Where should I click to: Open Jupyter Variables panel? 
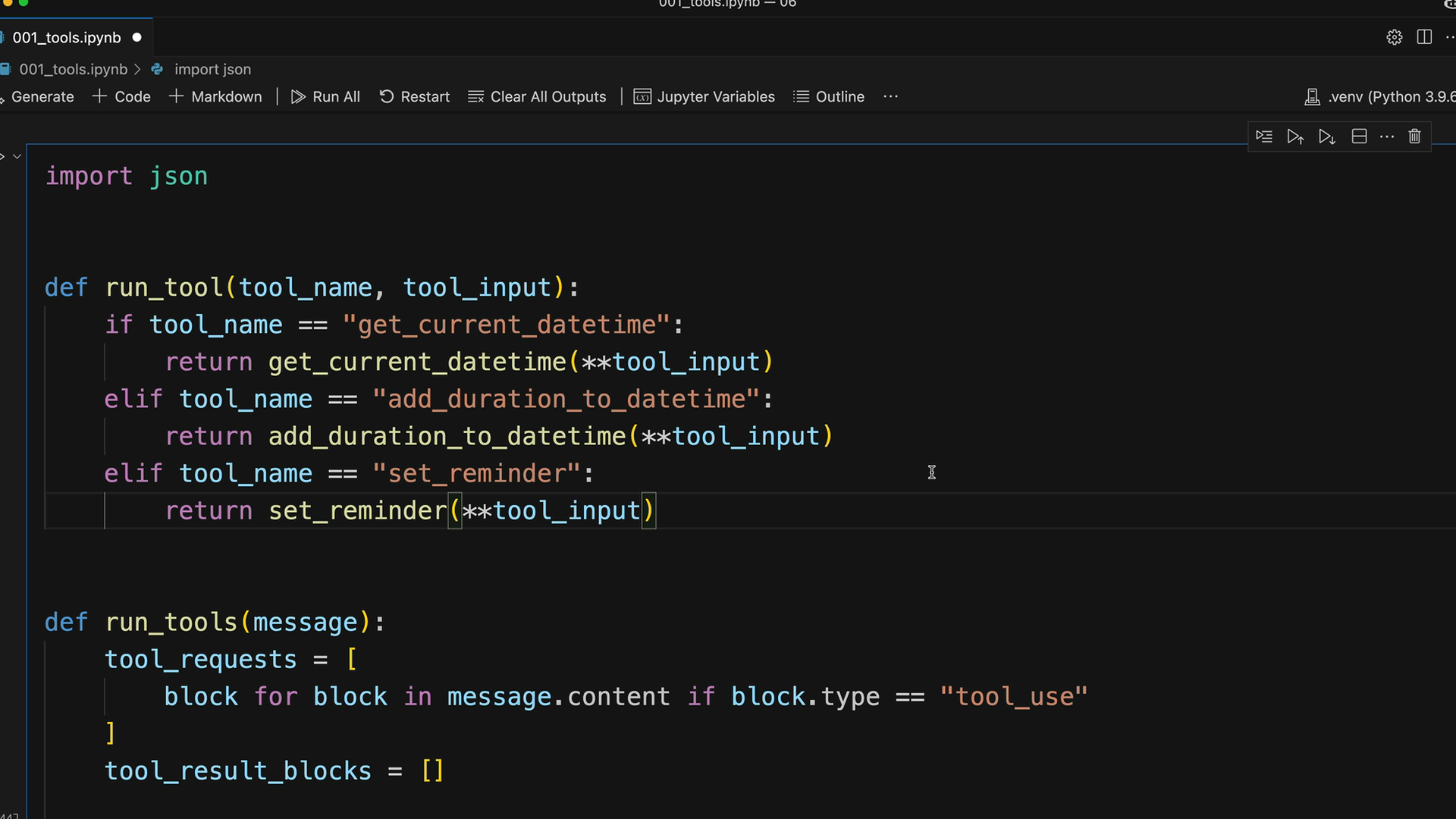[704, 96]
